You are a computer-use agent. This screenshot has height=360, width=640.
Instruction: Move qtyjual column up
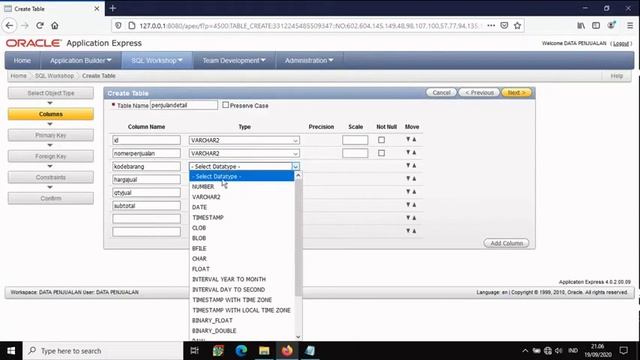click(x=414, y=192)
